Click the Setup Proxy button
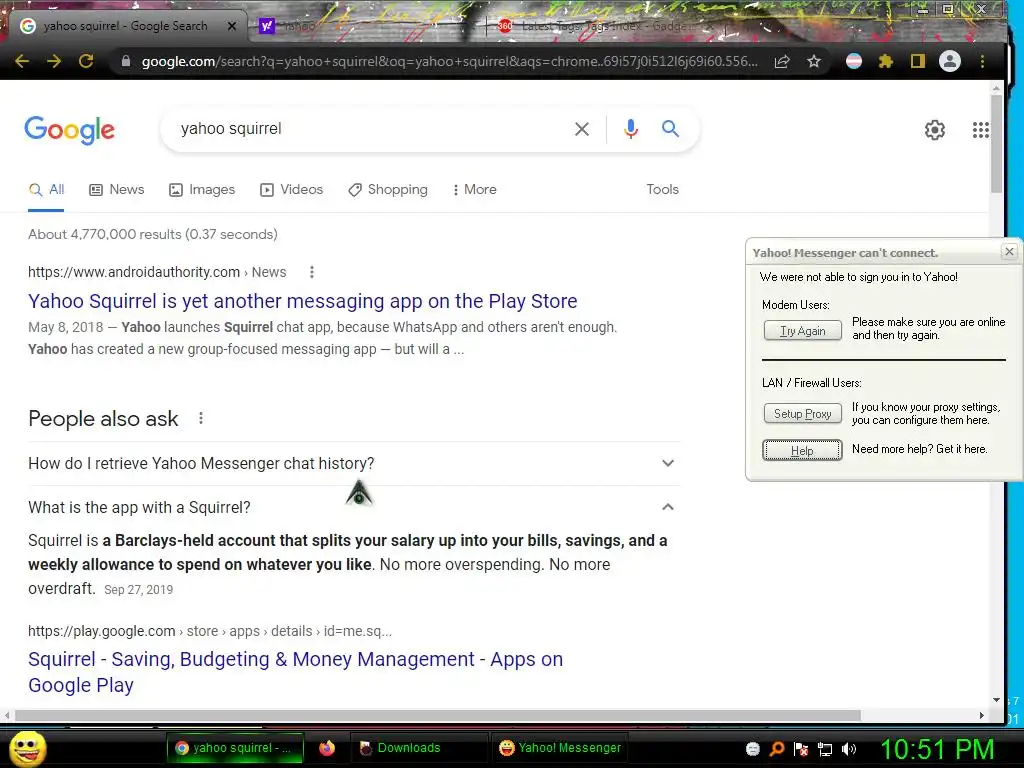This screenshot has height=768, width=1024. click(x=803, y=413)
